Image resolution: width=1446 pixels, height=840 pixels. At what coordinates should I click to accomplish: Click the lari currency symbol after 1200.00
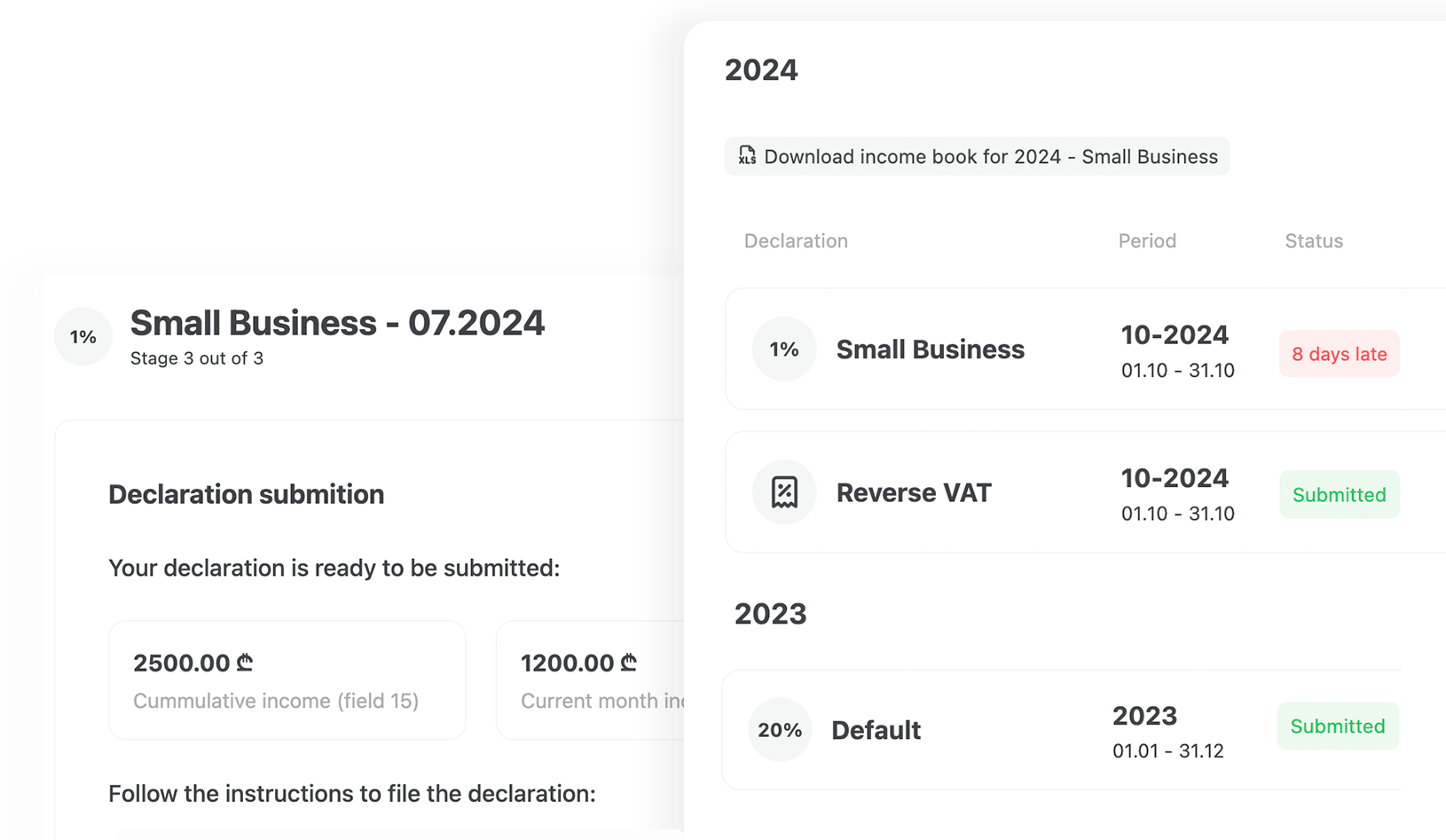(x=629, y=663)
